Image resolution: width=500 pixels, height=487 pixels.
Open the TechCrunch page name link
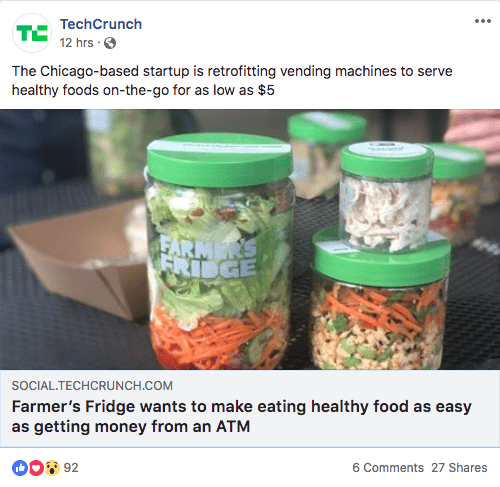pyautogui.click(x=101, y=24)
